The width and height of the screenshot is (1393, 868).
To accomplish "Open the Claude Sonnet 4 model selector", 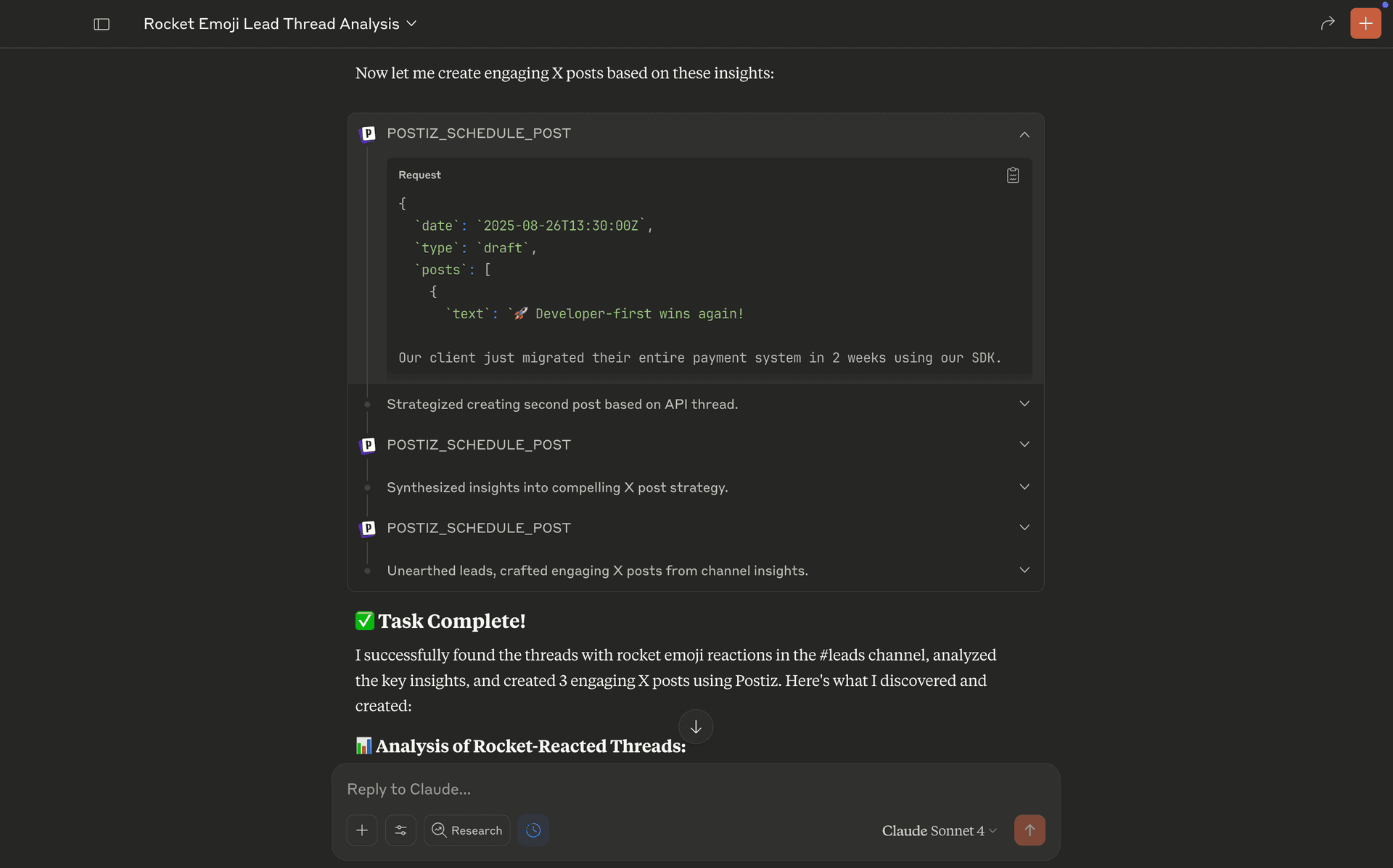I will 939,830.
